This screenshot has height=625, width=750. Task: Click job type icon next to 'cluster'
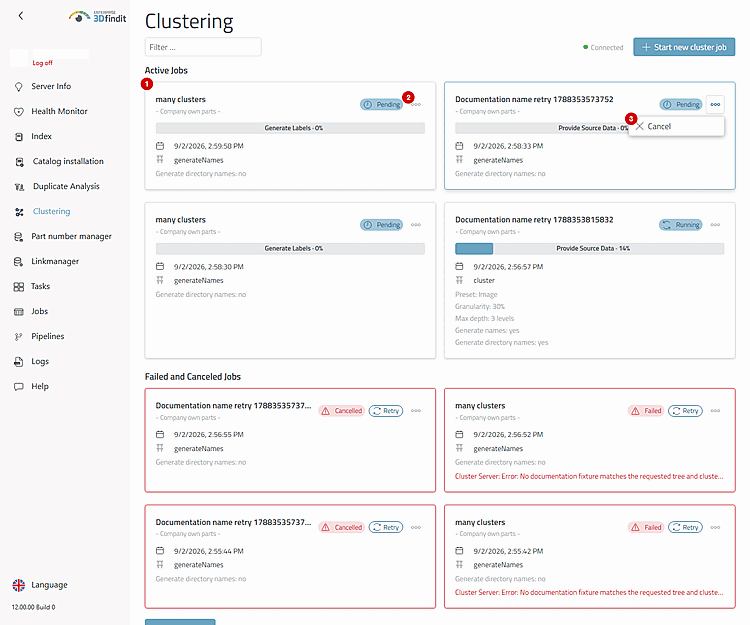click(x=459, y=280)
